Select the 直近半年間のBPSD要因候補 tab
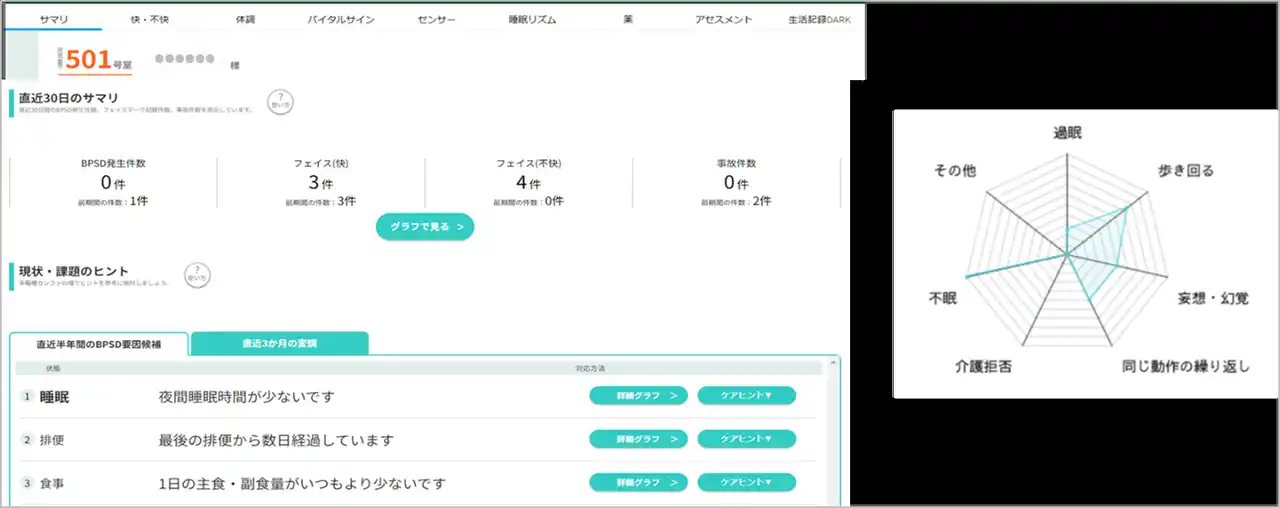 coord(98,343)
